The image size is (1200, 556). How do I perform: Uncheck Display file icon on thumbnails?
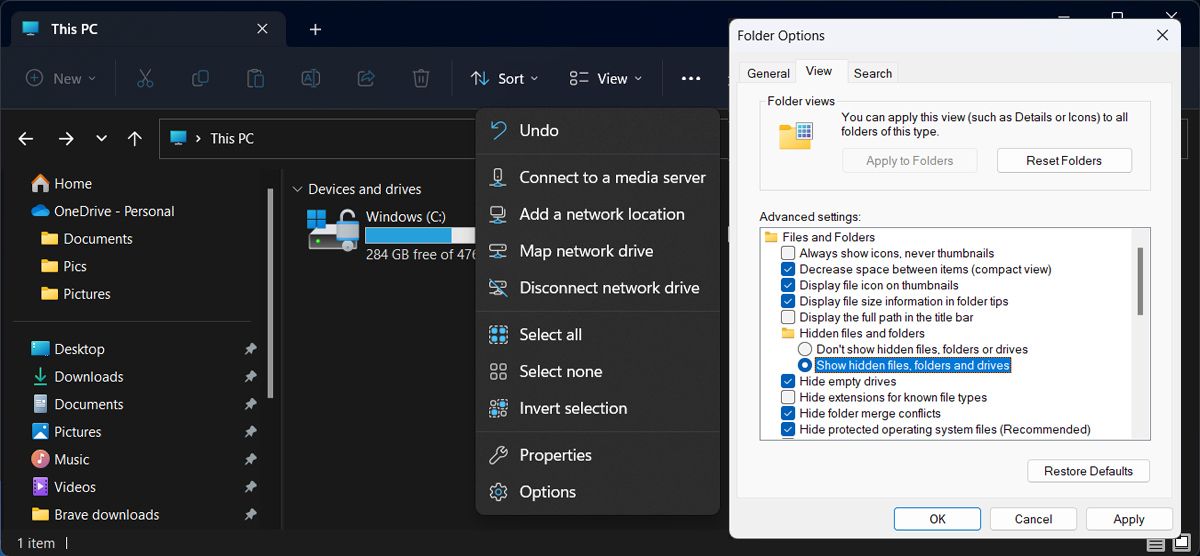click(x=788, y=285)
